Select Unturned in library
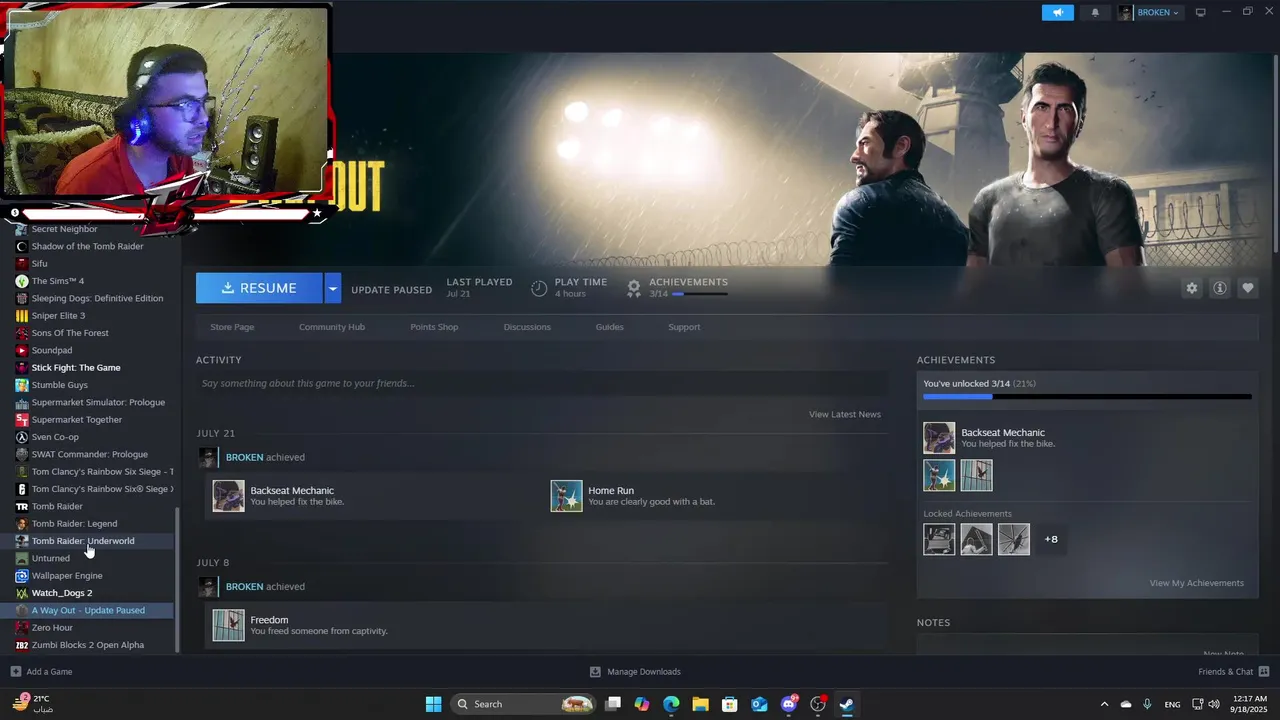Screen dimensions: 1280x720 pyautogui.click(x=51, y=558)
